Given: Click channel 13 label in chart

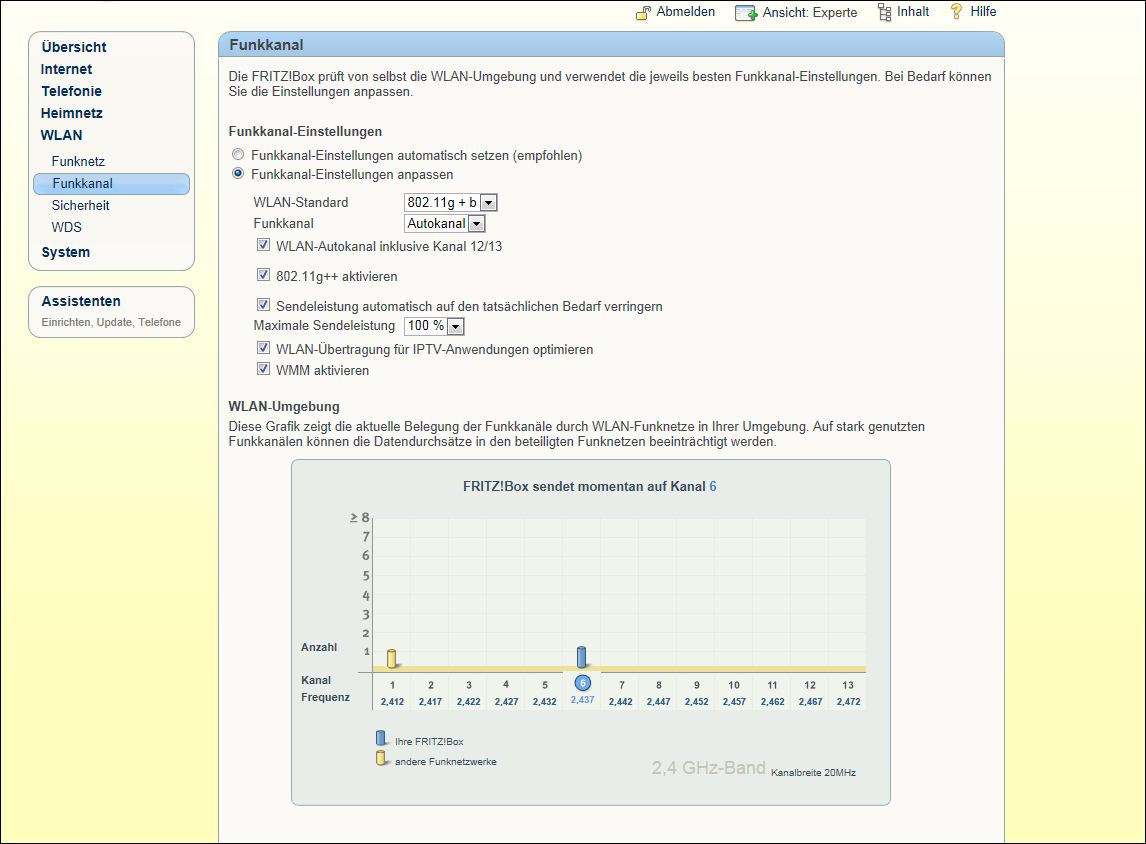Looking at the screenshot, I should click(x=848, y=685).
